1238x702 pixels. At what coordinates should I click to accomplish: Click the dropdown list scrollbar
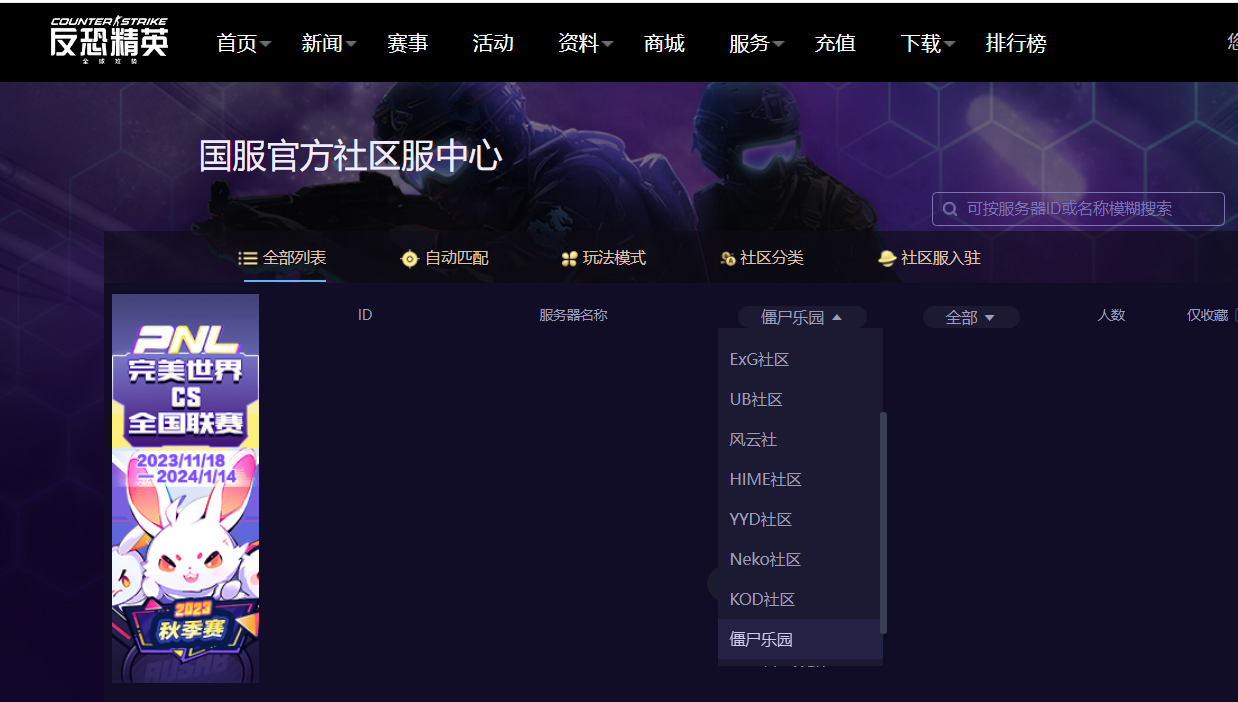(882, 522)
